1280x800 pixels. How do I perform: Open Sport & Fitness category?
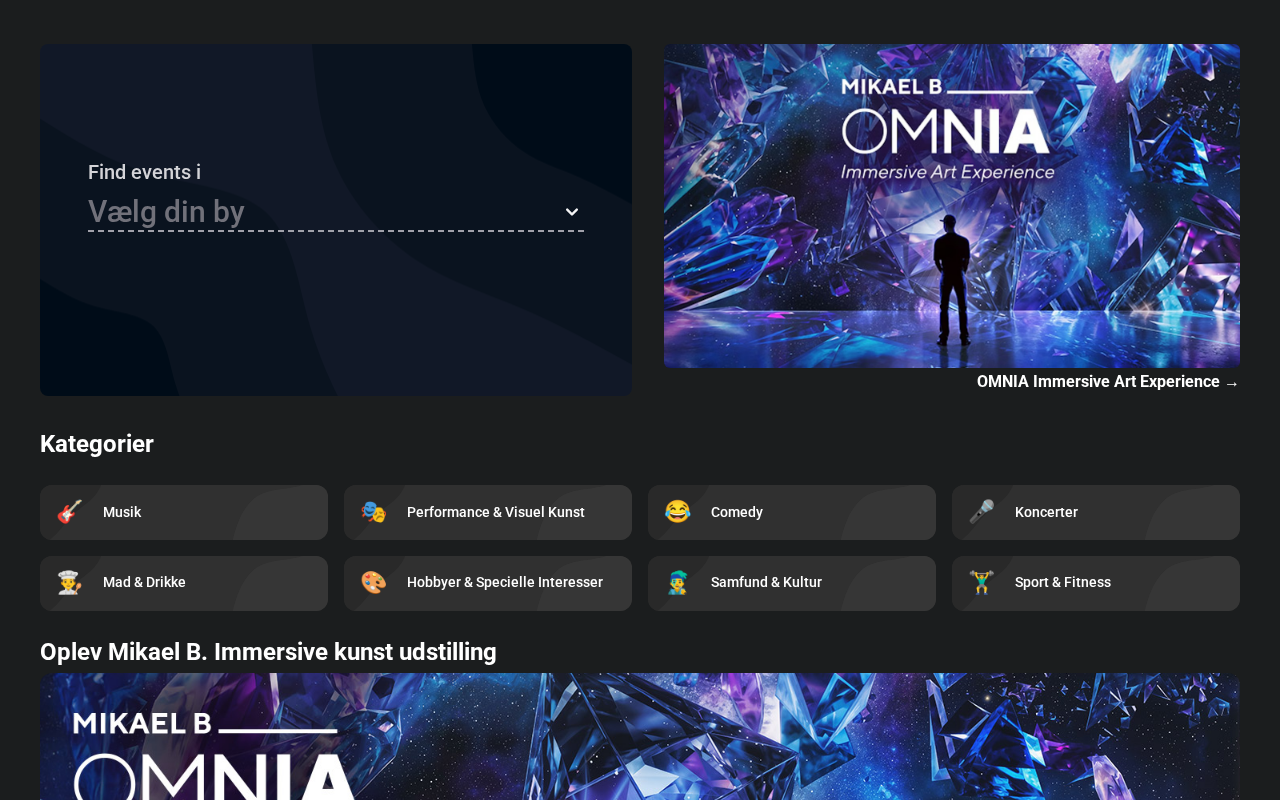[1096, 583]
